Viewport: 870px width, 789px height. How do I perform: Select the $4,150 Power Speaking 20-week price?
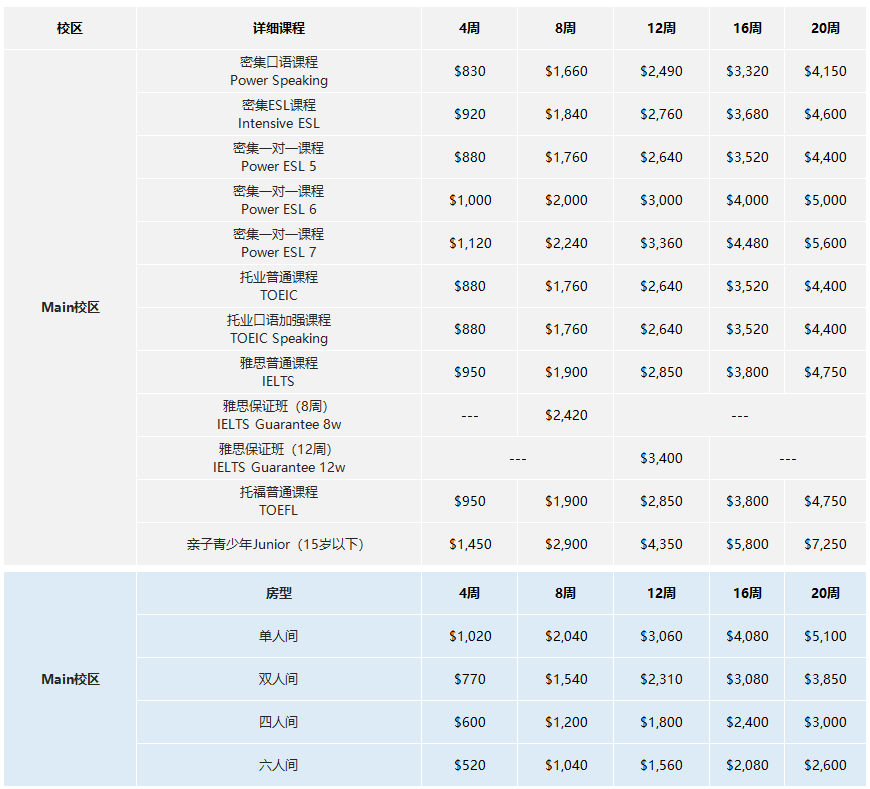pos(825,71)
